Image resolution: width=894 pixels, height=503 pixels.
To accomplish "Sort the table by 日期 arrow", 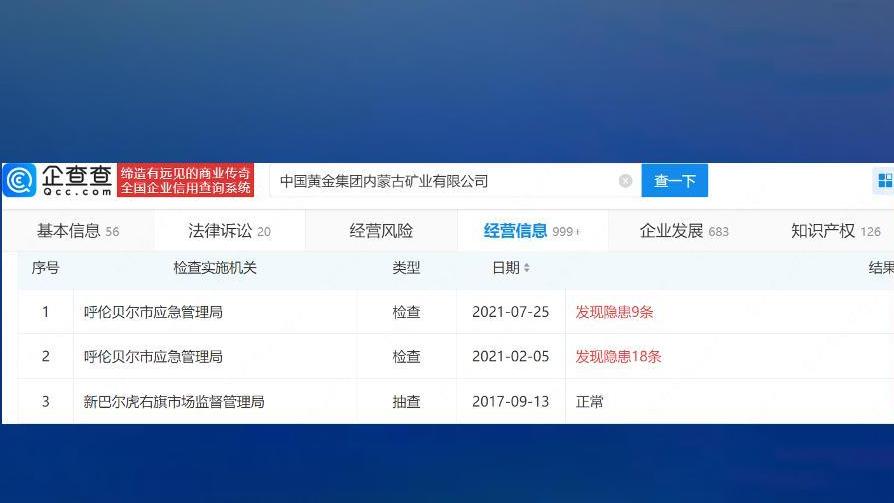I will coord(527,269).
